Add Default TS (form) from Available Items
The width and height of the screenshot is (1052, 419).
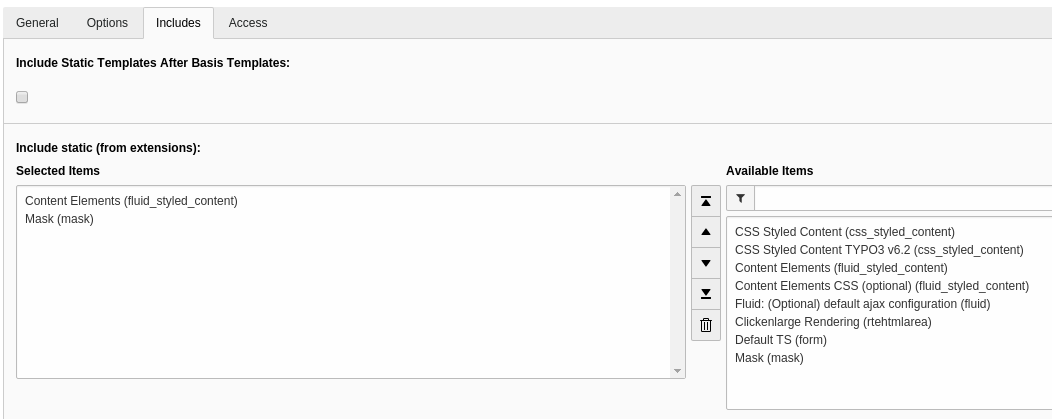pyautogui.click(x=780, y=340)
